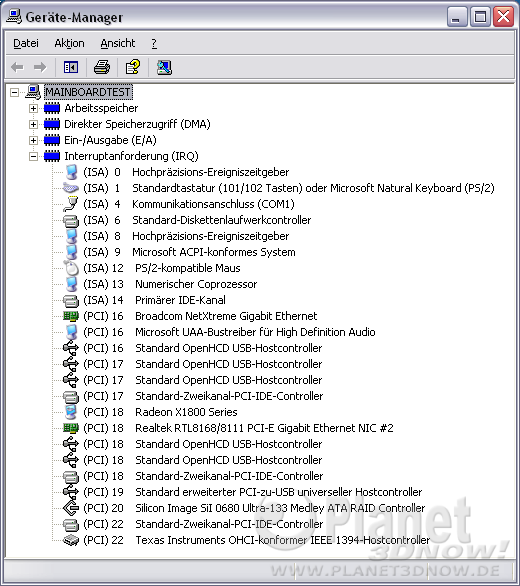Viewport: 520px width, 586px height.
Task: Select Microsoft UAA-Bustreiber für High Definition Audio
Action: tap(255, 332)
